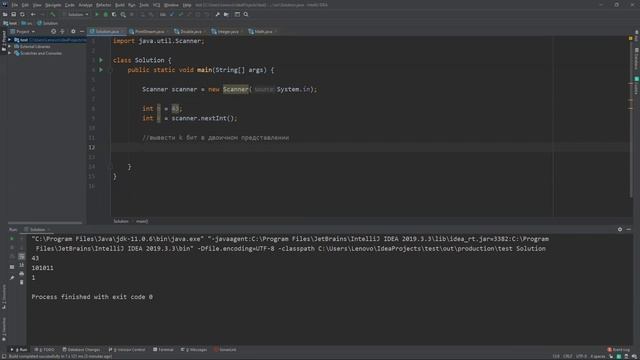
Task: Open the Help menu
Action: tap(187, 5)
